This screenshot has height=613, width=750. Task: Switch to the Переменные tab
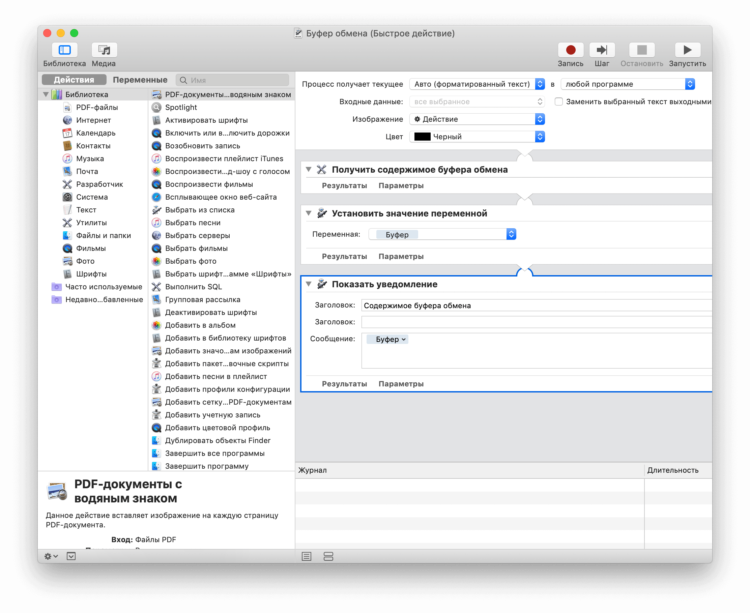(140, 80)
